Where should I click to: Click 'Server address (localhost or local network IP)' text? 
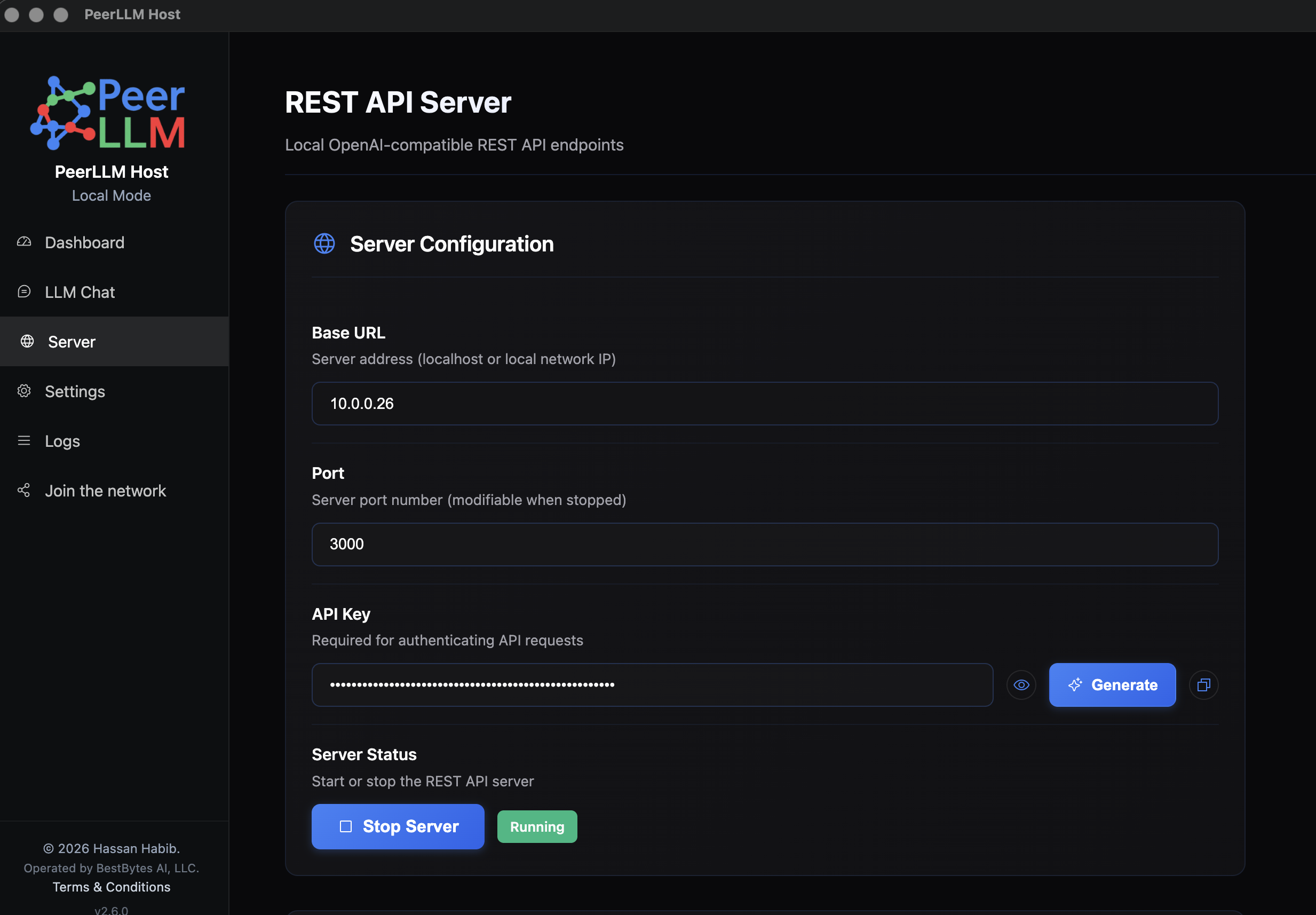[x=464, y=359]
